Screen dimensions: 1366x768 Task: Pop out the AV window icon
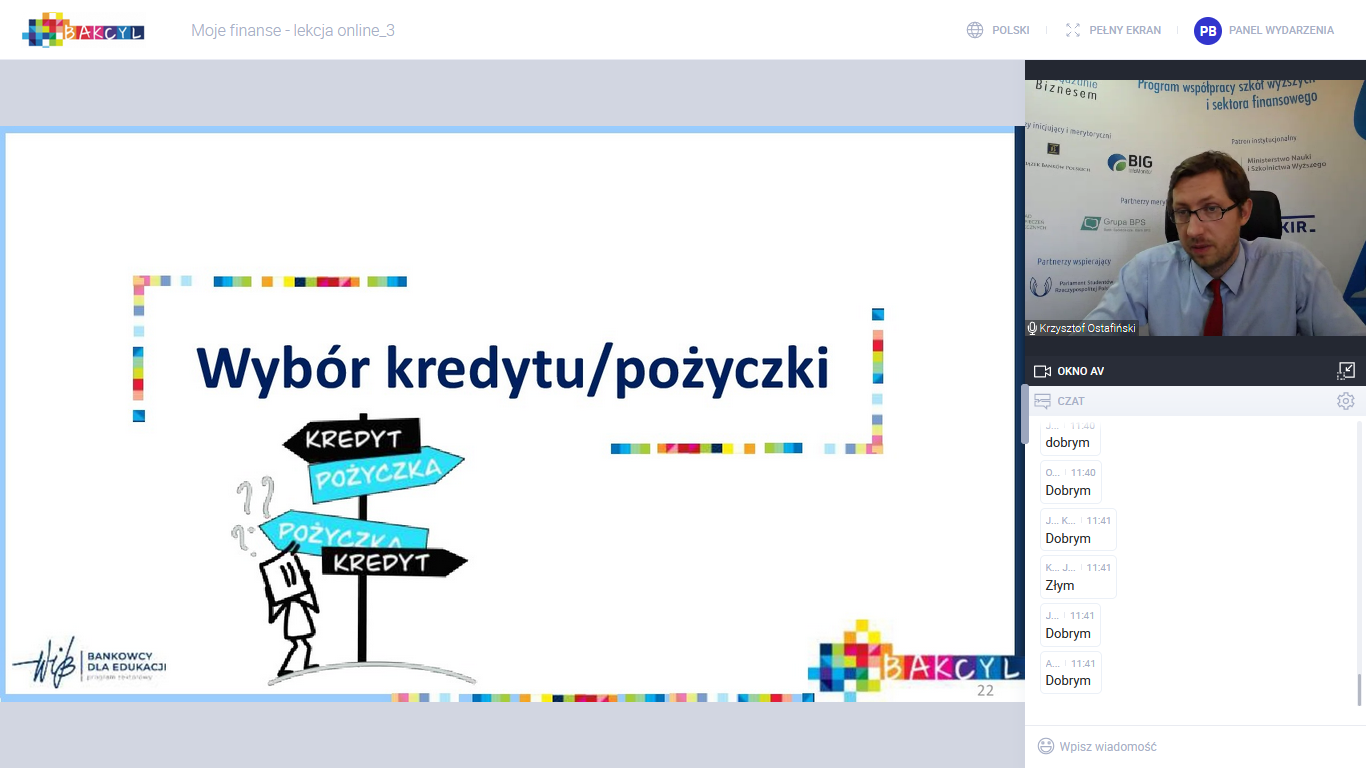pyautogui.click(x=1346, y=371)
